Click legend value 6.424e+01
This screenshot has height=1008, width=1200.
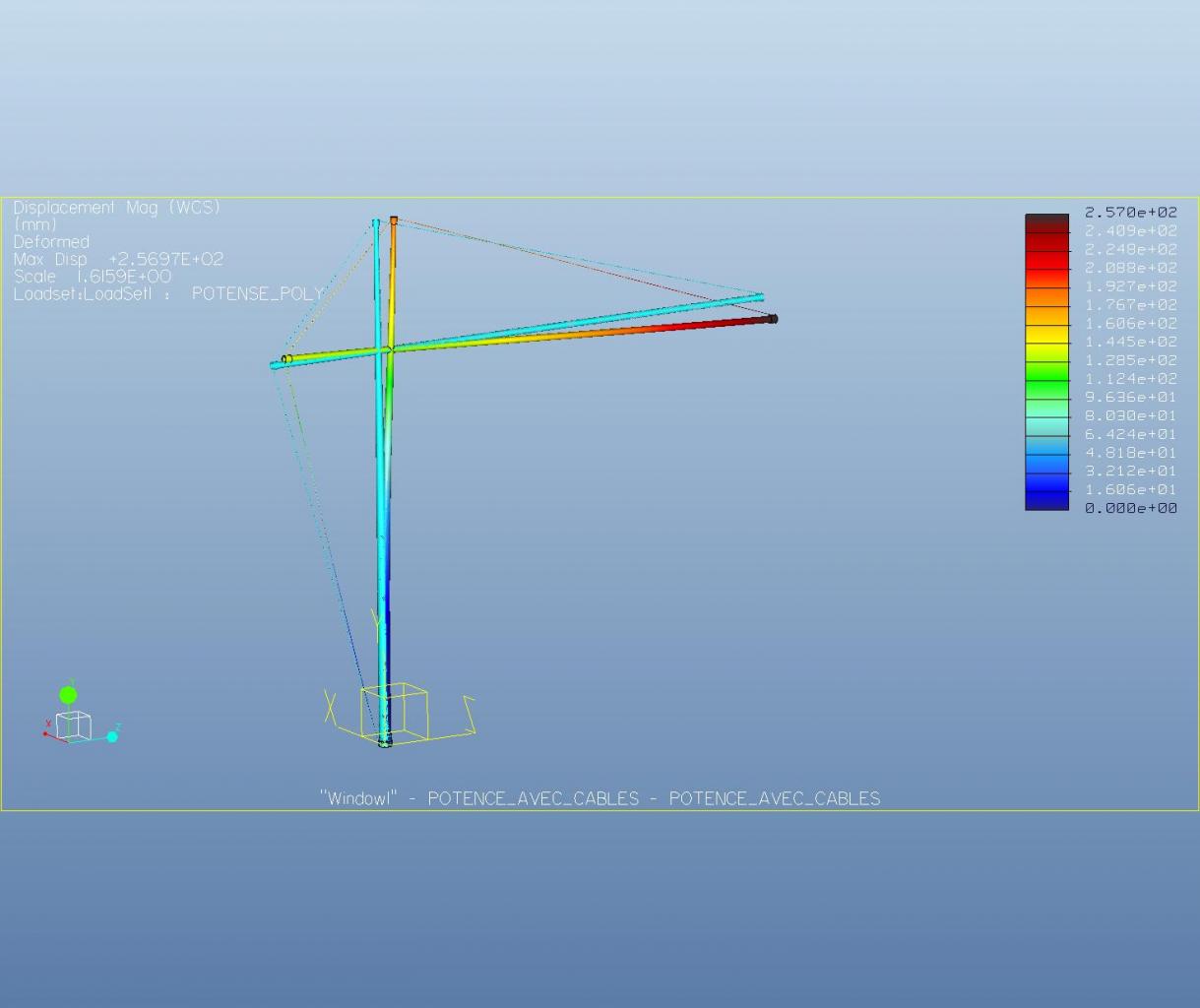click(1130, 433)
